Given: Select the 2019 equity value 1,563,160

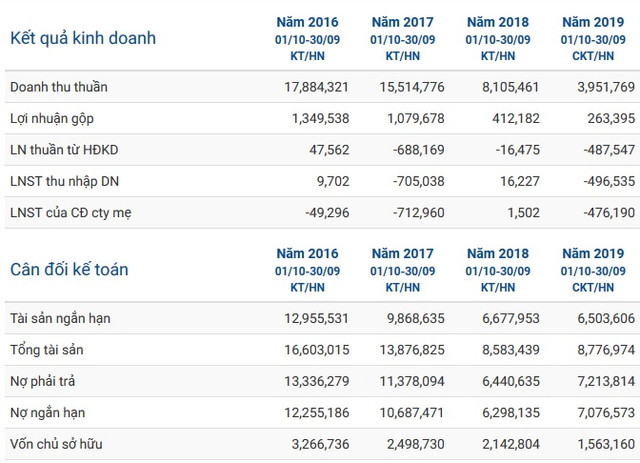Looking at the screenshot, I should coord(602,444).
